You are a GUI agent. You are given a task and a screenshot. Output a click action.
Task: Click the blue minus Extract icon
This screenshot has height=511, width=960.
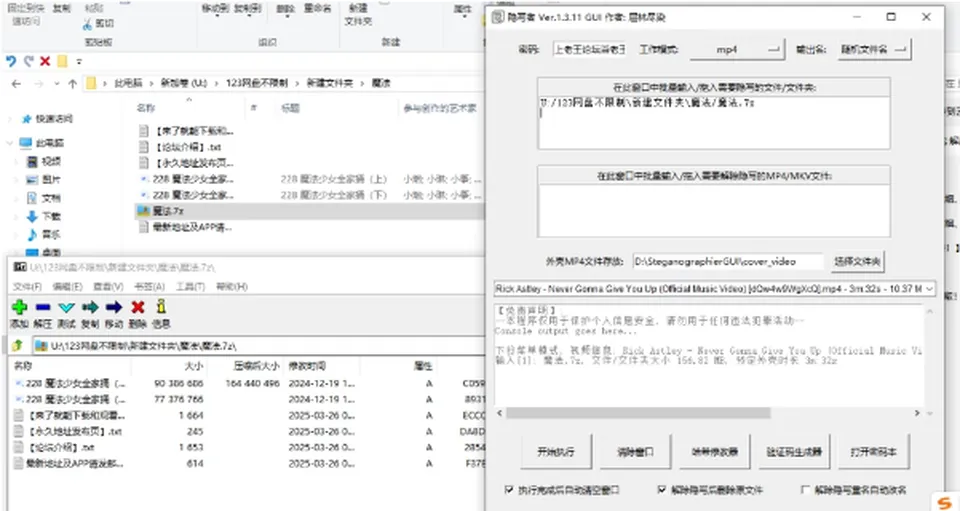[x=43, y=307]
